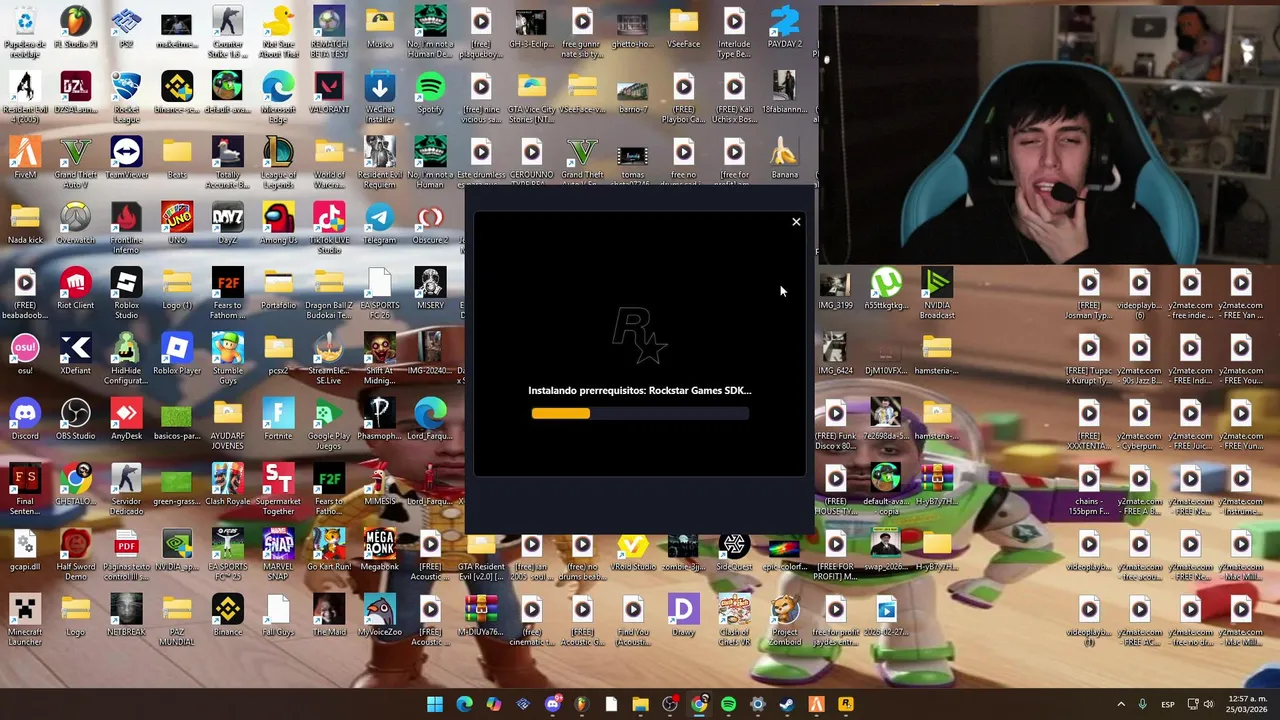Click the Telegram desktop icon
This screenshot has height=720, width=1280.
pos(380,224)
